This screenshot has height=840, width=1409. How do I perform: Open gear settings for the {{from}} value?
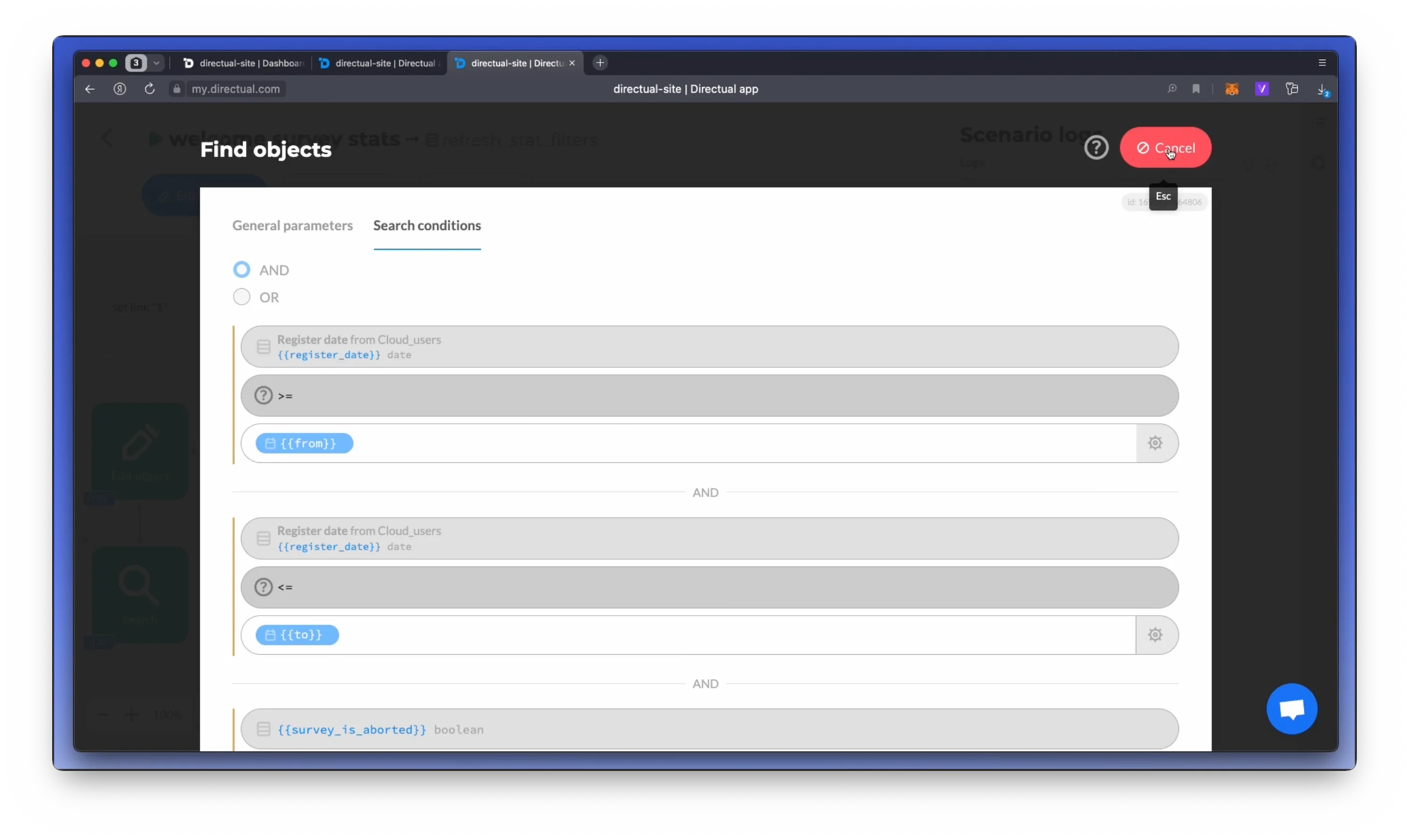[x=1156, y=443]
